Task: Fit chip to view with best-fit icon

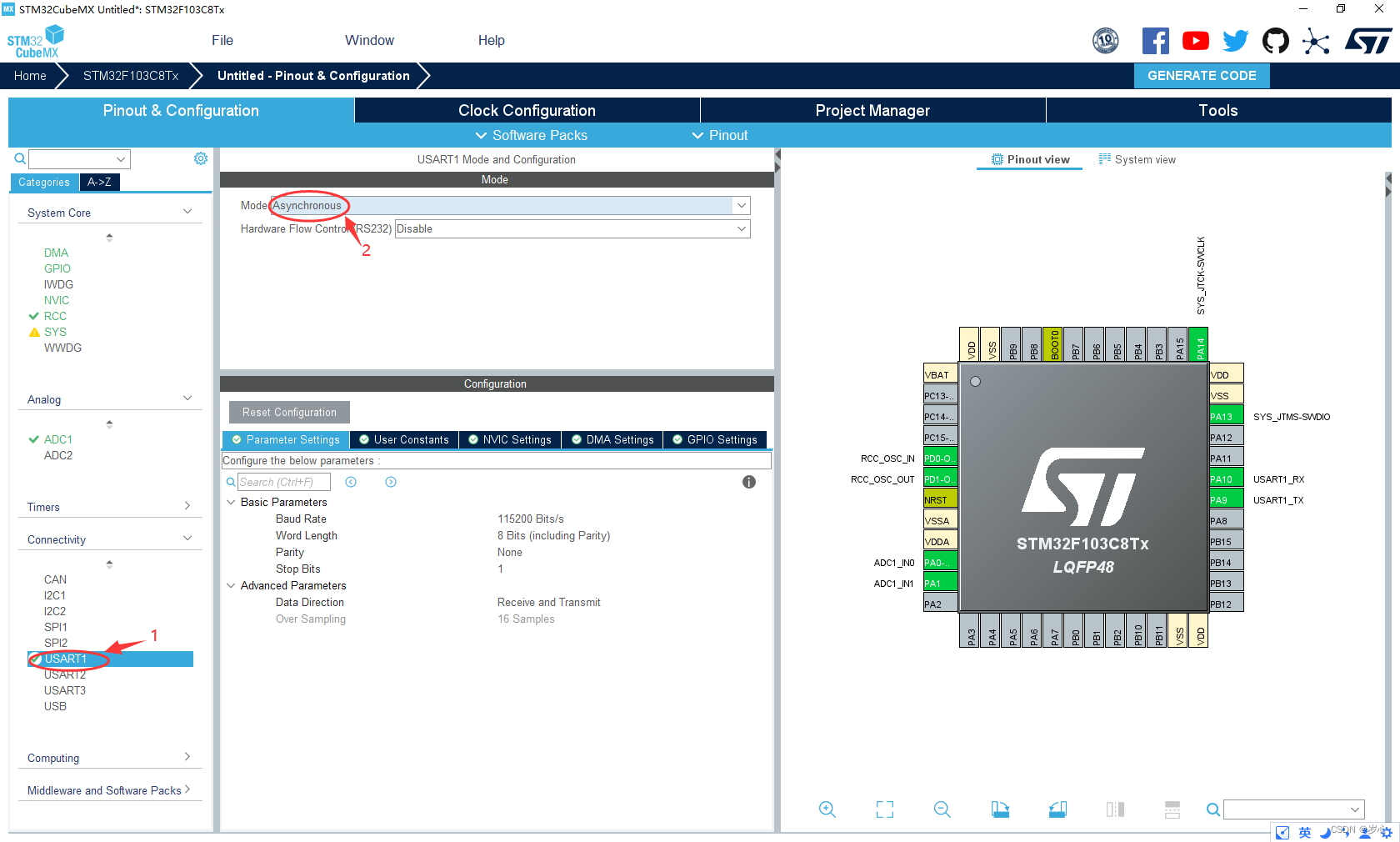Action: tap(885, 809)
